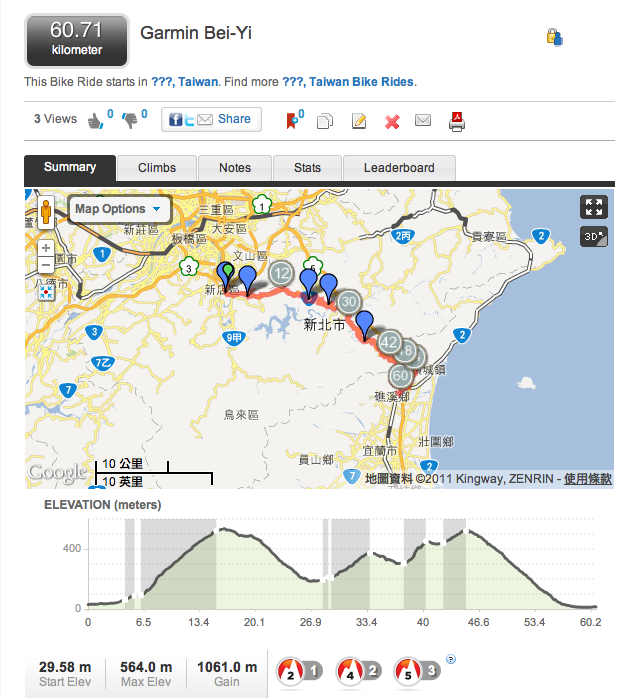Delete the route with red X icon

click(392, 121)
